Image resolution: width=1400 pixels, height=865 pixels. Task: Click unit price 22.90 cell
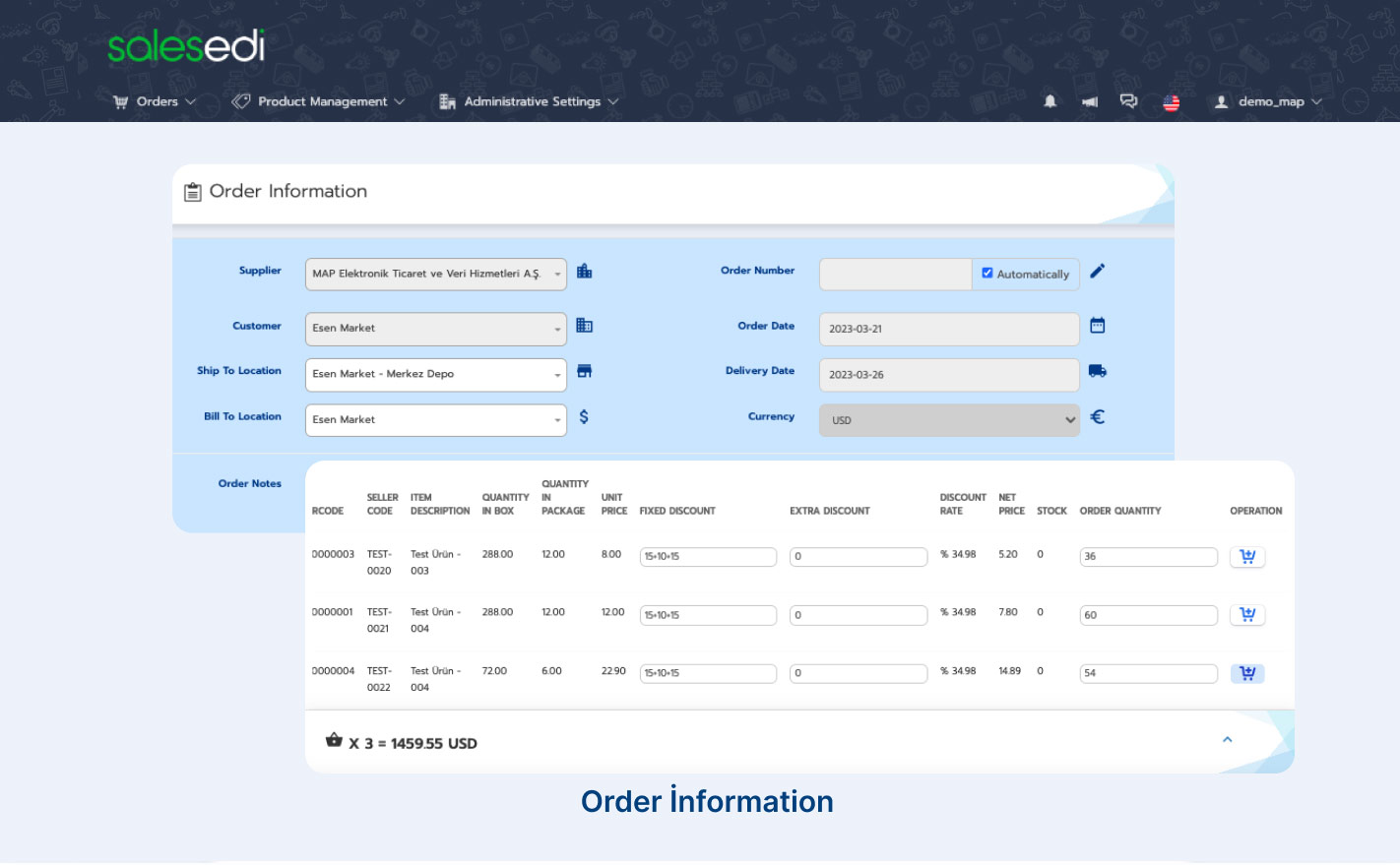pyautogui.click(x=613, y=671)
